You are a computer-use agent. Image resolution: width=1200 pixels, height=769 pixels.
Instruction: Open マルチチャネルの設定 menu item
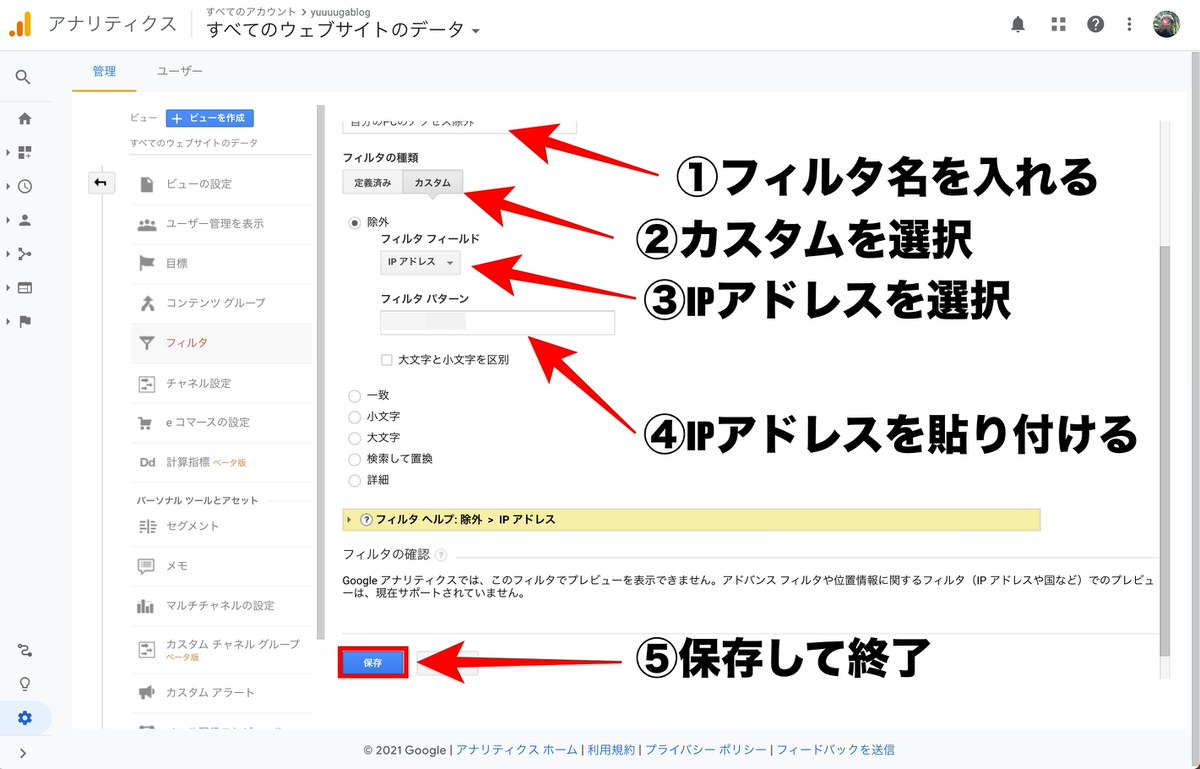coord(221,606)
